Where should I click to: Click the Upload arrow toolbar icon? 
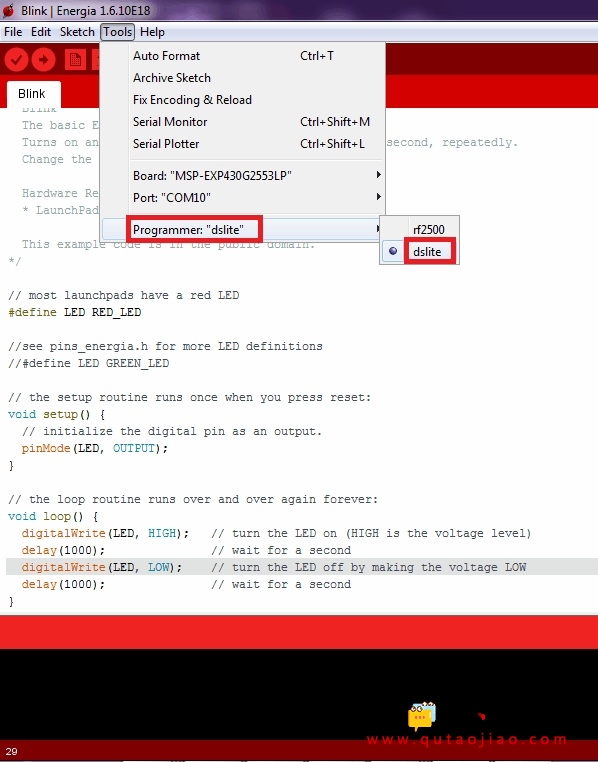(44, 60)
